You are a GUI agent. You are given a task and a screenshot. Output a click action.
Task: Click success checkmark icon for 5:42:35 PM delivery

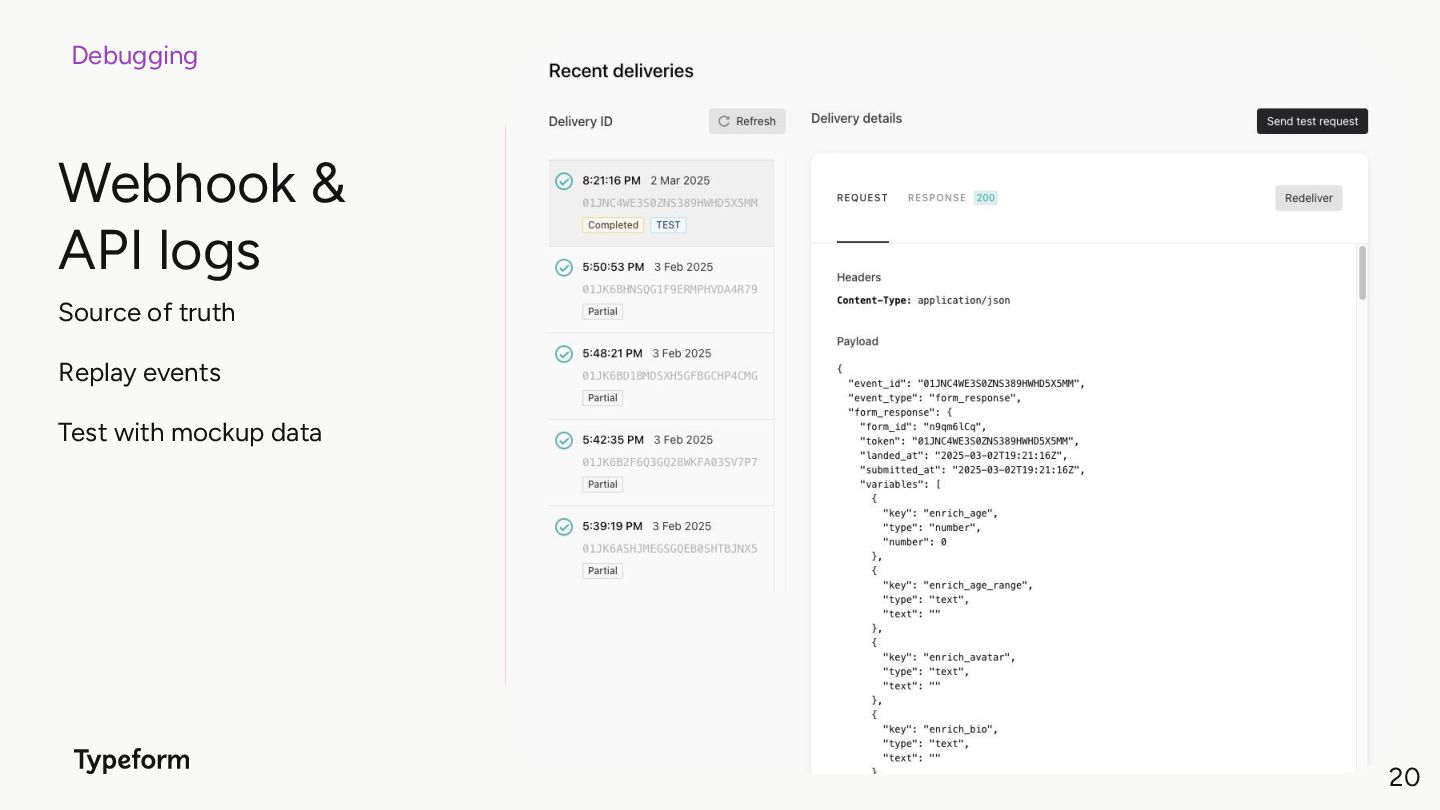pos(564,440)
